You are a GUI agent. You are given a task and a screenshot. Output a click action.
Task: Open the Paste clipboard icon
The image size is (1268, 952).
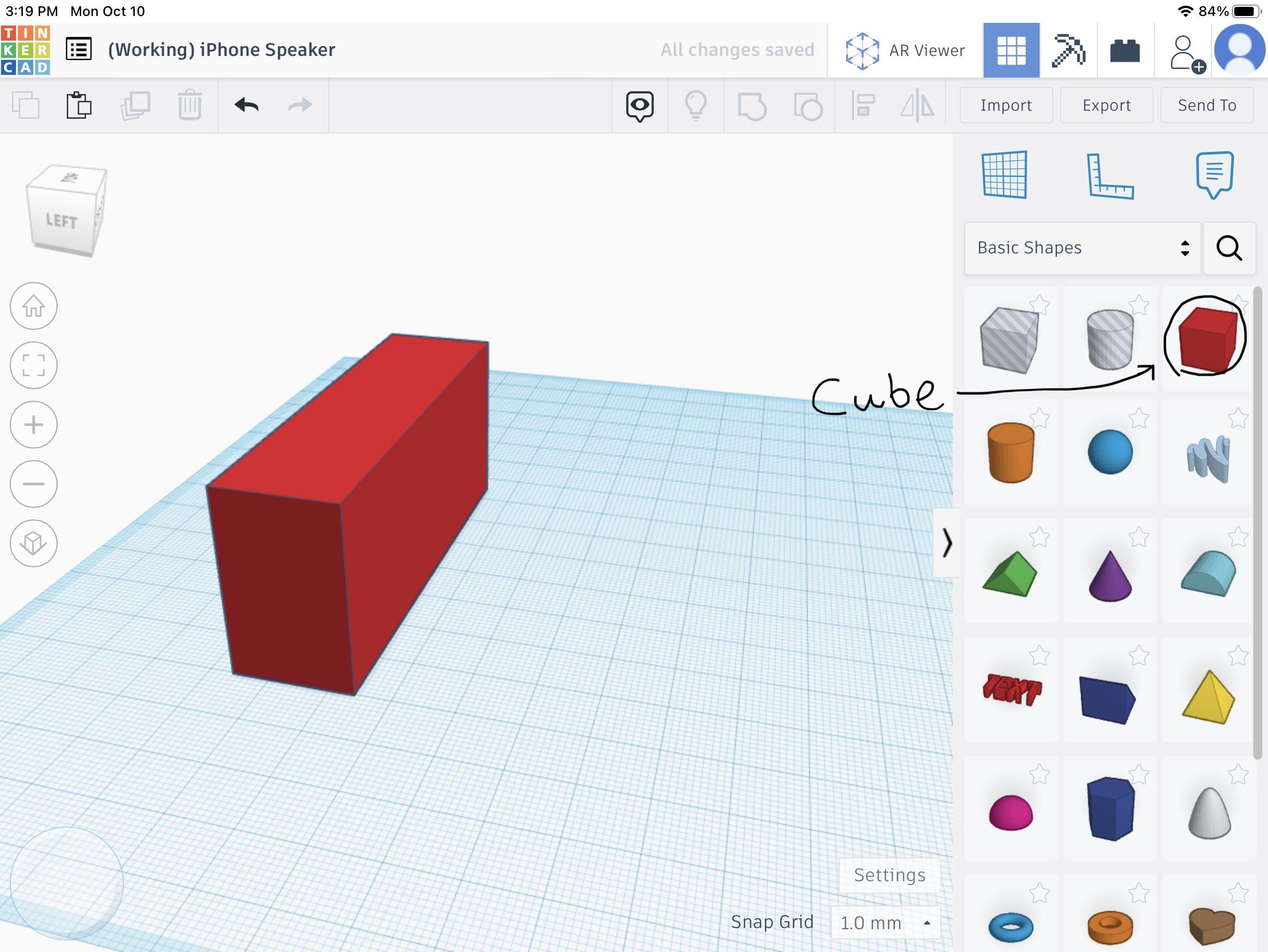coord(79,106)
